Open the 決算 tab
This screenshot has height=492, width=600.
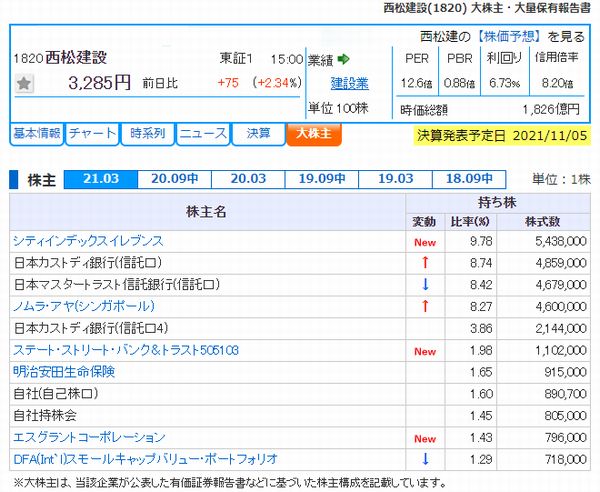click(x=259, y=134)
